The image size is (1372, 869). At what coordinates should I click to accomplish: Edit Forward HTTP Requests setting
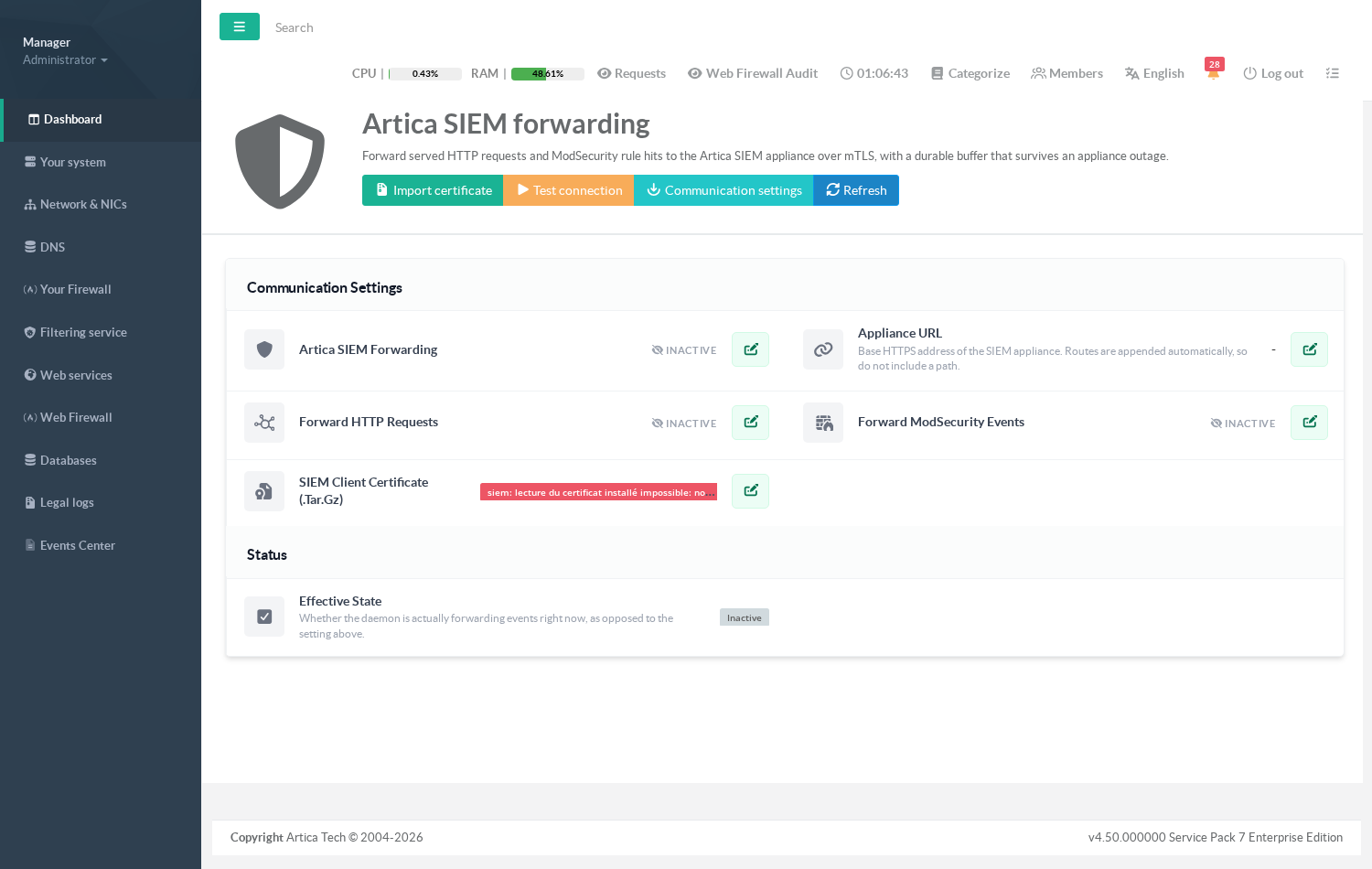click(750, 423)
